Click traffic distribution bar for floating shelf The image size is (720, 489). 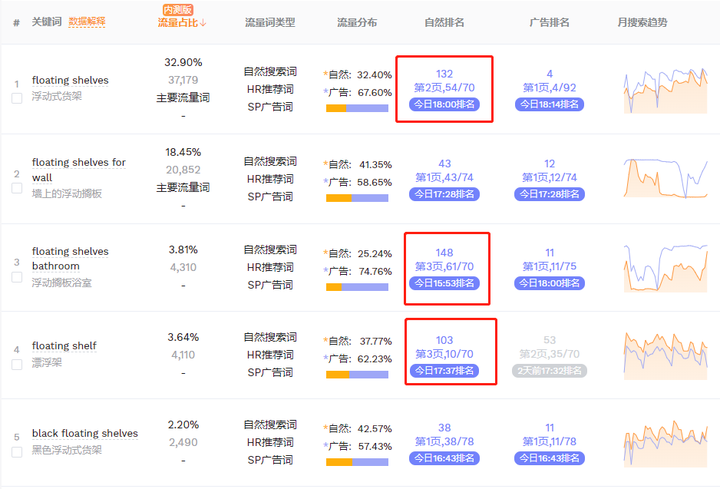pyautogui.click(x=357, y=374)
